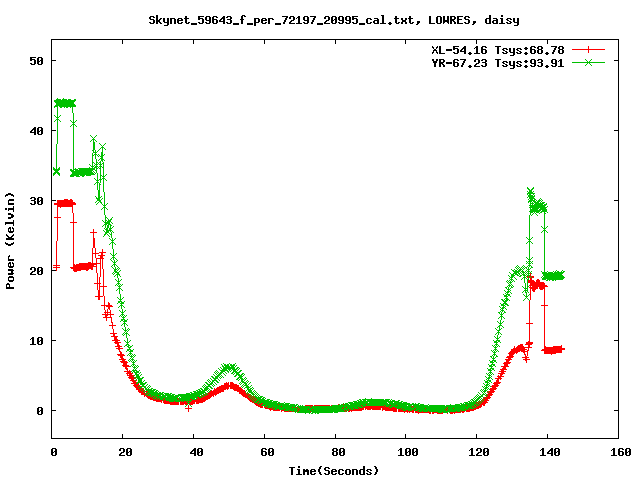This screenshot has width=640, height=480.
Task: Click the Power (Kelvin) axis label
Action: (x=10, y=241)
